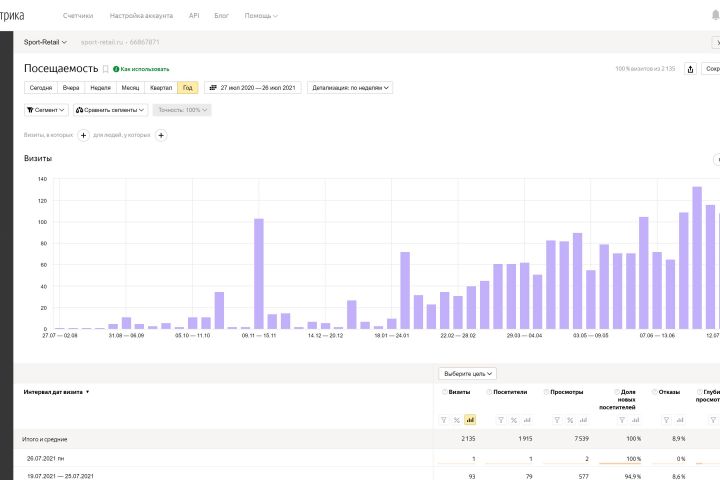Select the Посетители metric radio button
The height and width of the screenshot is (480, 720).
pos(490,392)
